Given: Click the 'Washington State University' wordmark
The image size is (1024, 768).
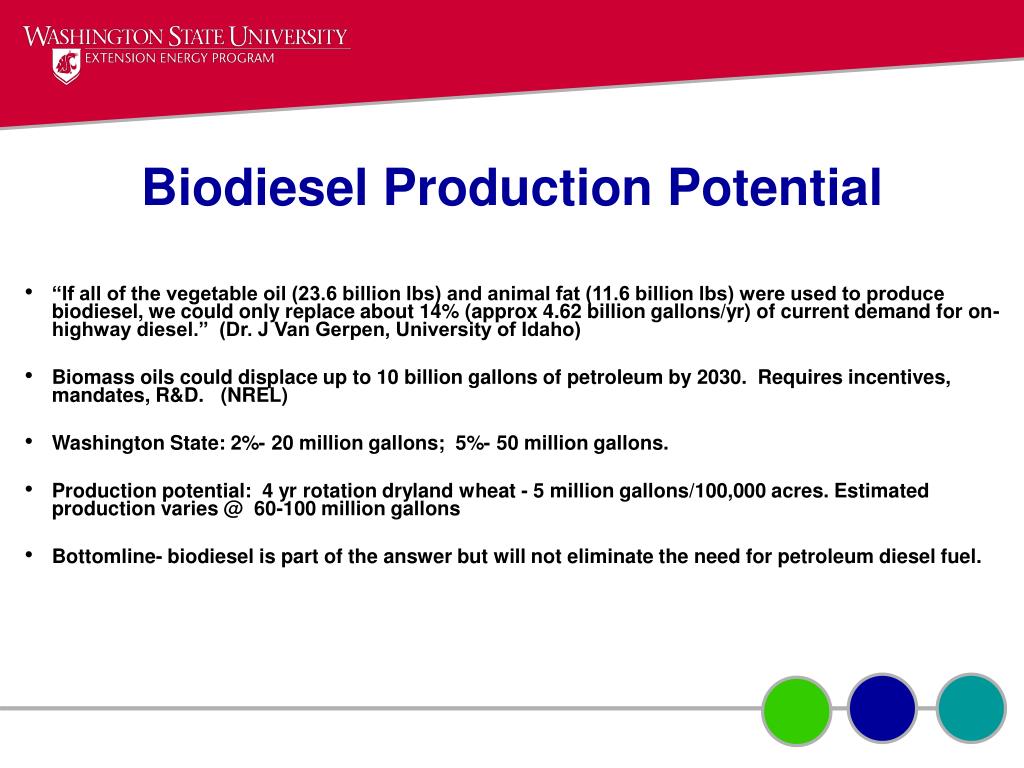Looking at the screenshot, I should tap(185, 36).
